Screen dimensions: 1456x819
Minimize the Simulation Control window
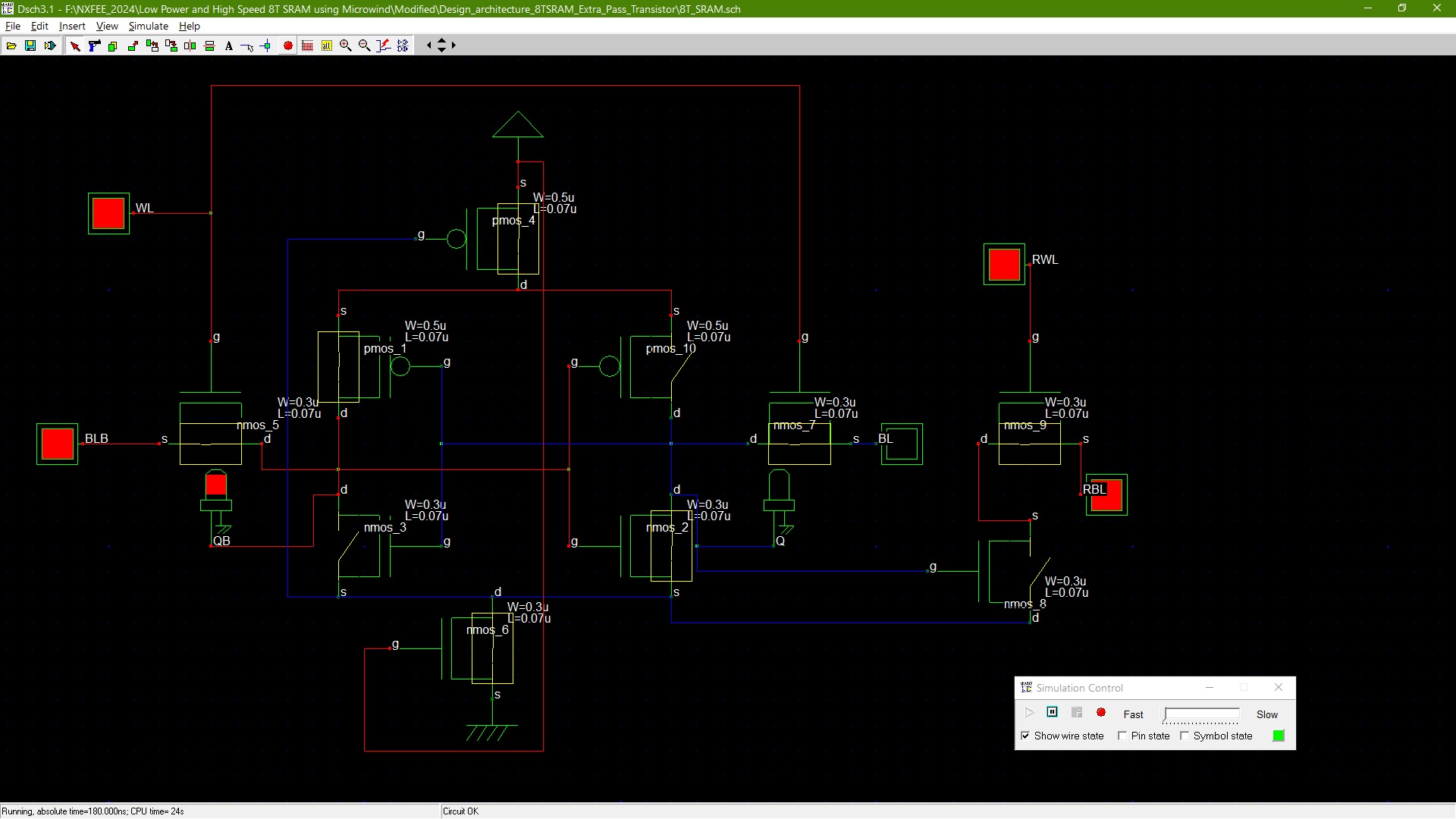(x=1210, y=687)
